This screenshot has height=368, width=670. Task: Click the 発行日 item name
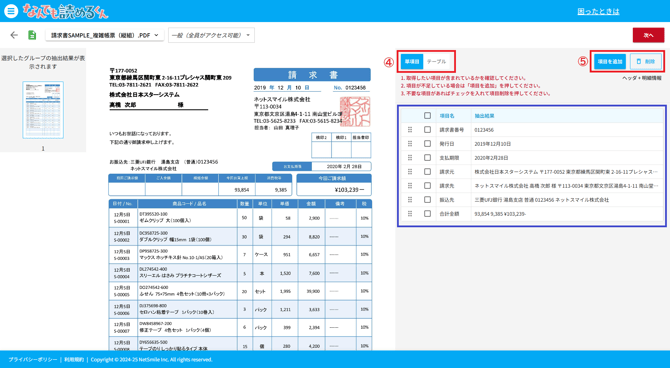[x=446, y=144]
